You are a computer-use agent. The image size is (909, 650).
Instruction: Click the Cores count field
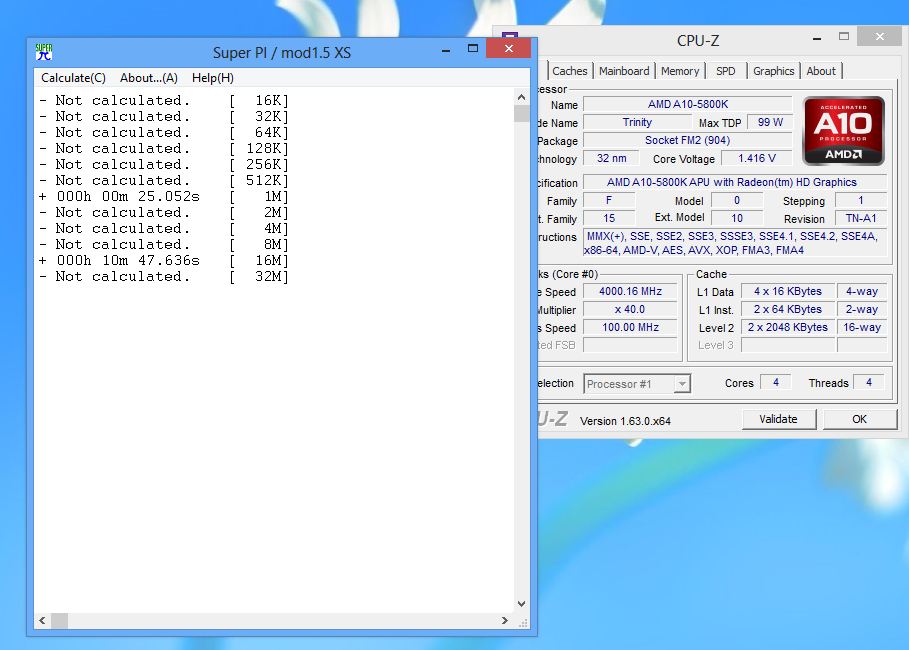[776, 382]
